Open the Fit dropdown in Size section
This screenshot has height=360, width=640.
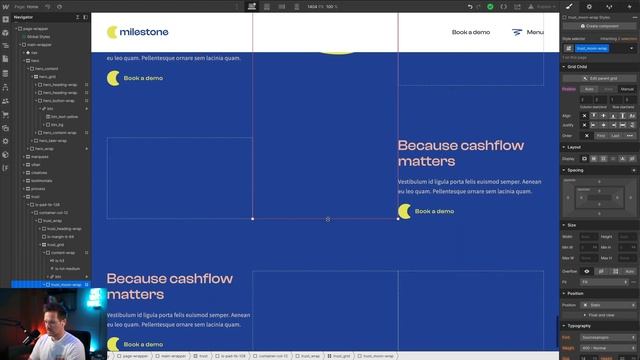click(604, 282)
